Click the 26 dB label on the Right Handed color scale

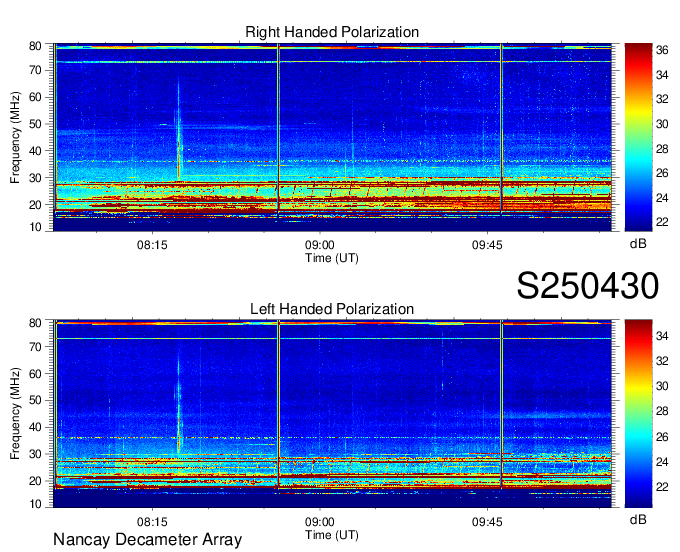[662, 173]
